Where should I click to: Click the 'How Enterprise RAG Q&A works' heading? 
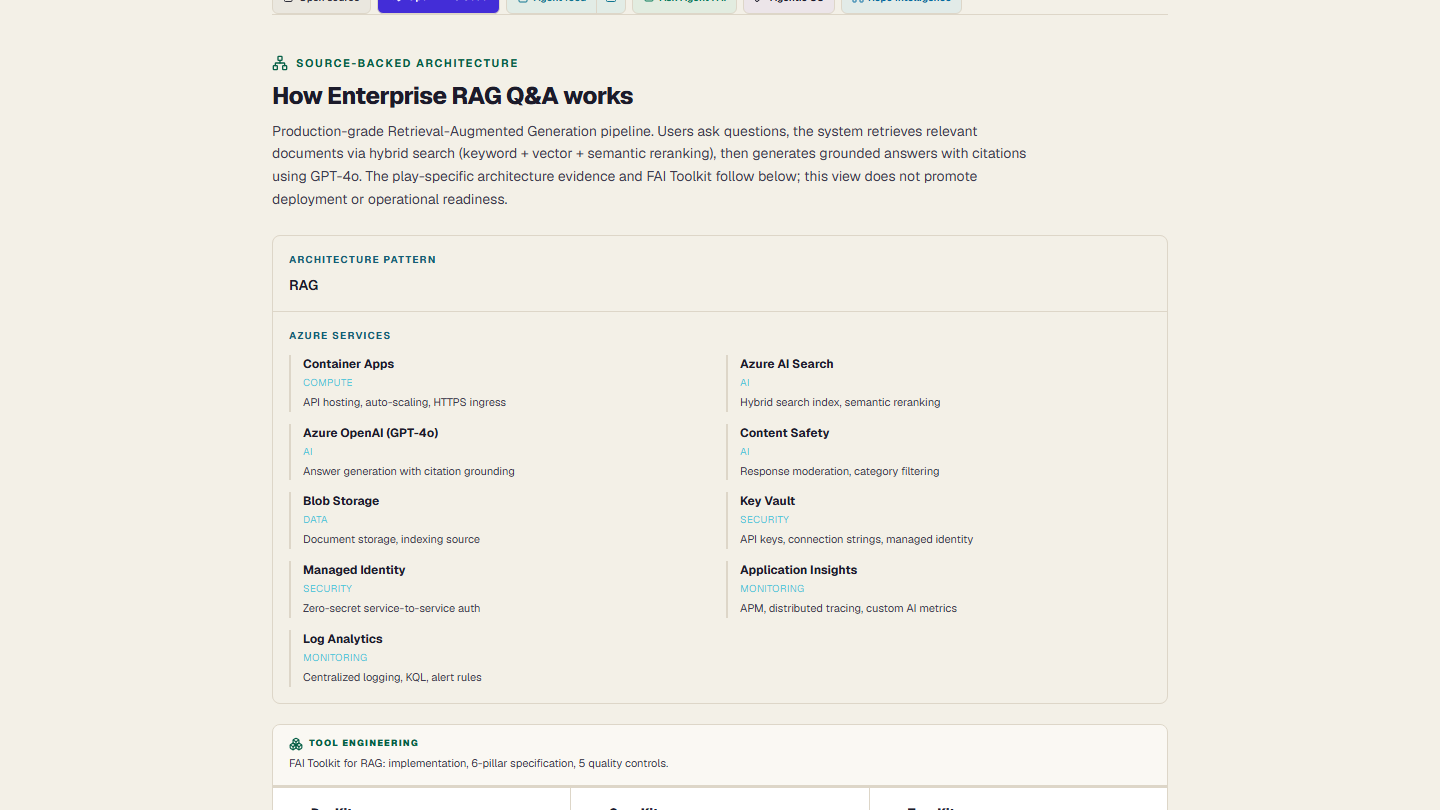[453, 96]
